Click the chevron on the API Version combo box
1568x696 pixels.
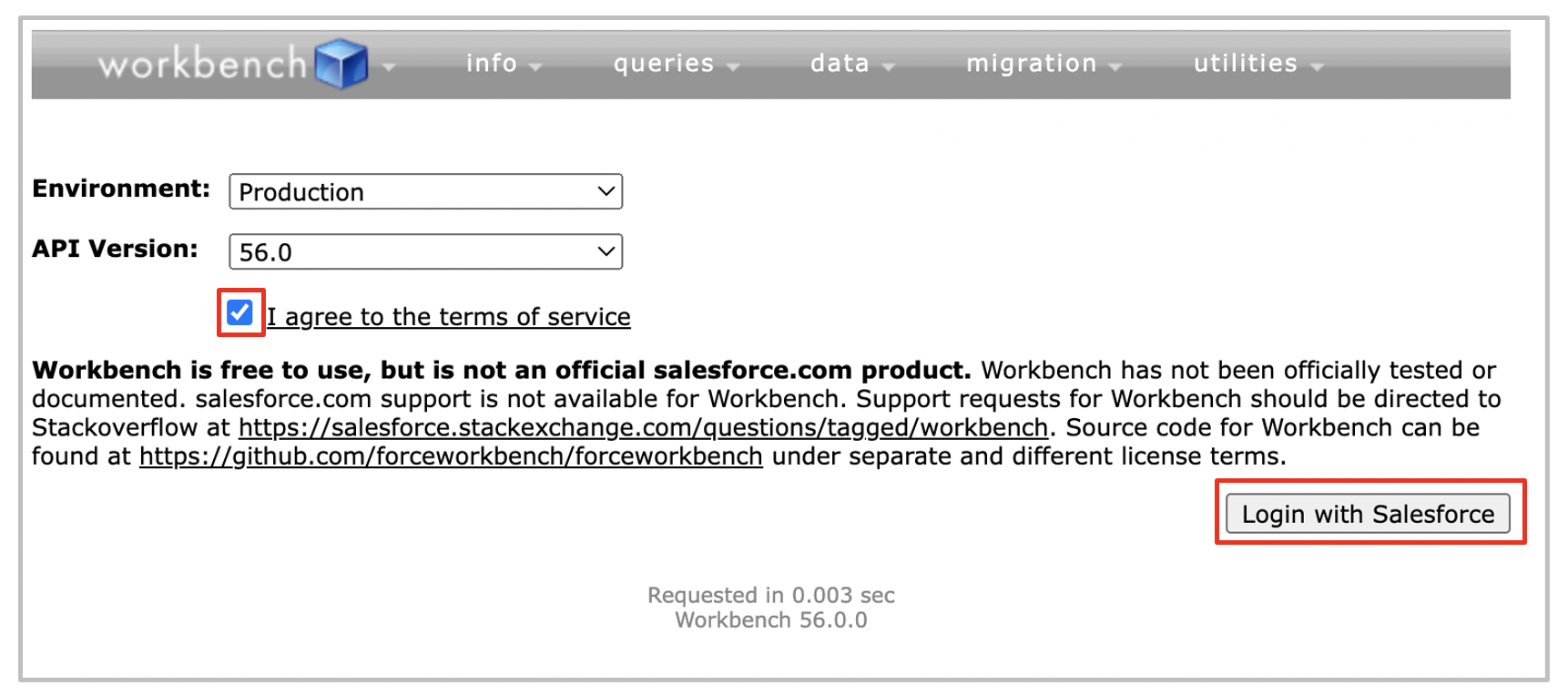[606, 251]
